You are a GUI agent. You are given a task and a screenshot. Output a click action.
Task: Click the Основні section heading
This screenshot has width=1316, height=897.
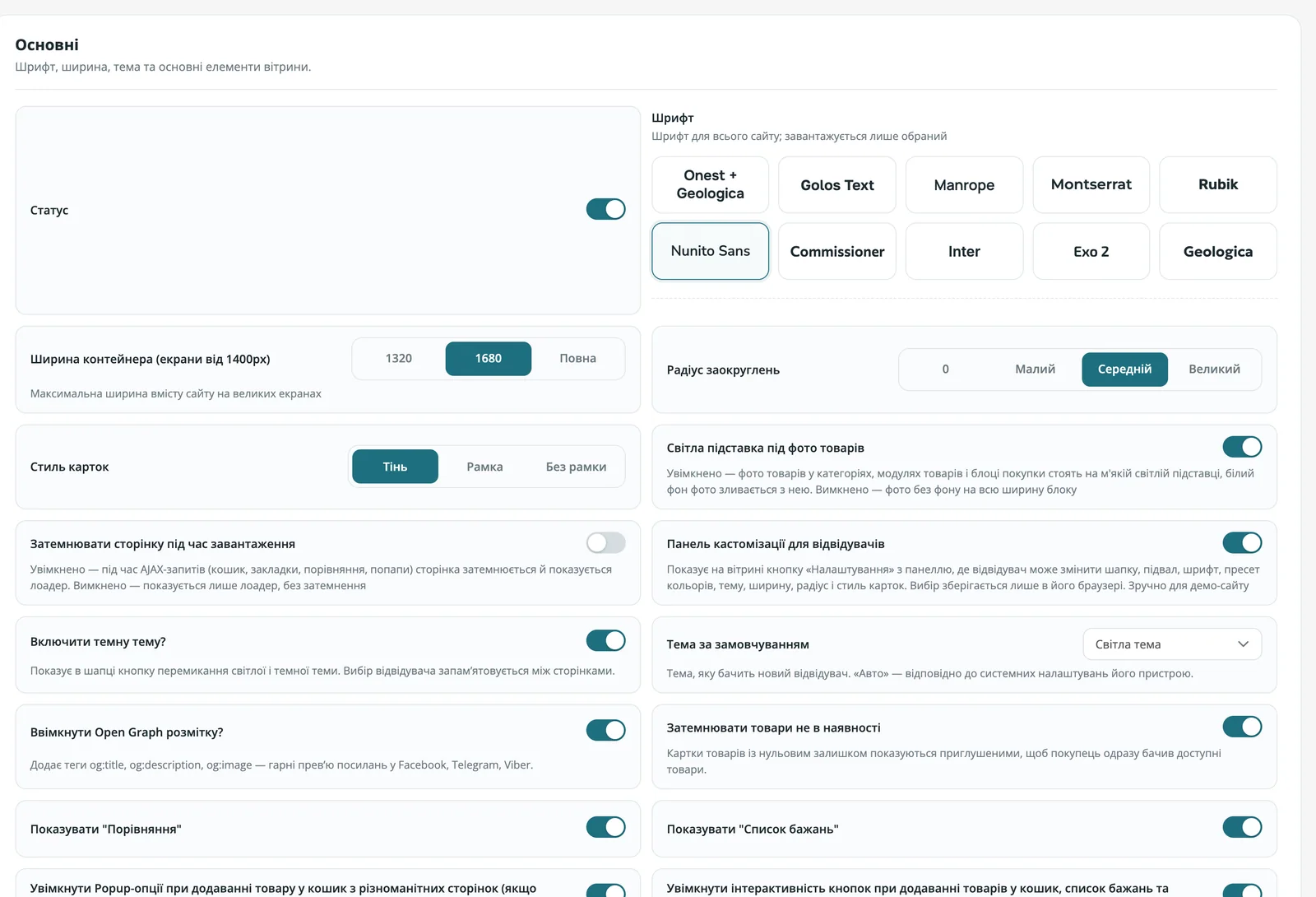coord(47,44)
